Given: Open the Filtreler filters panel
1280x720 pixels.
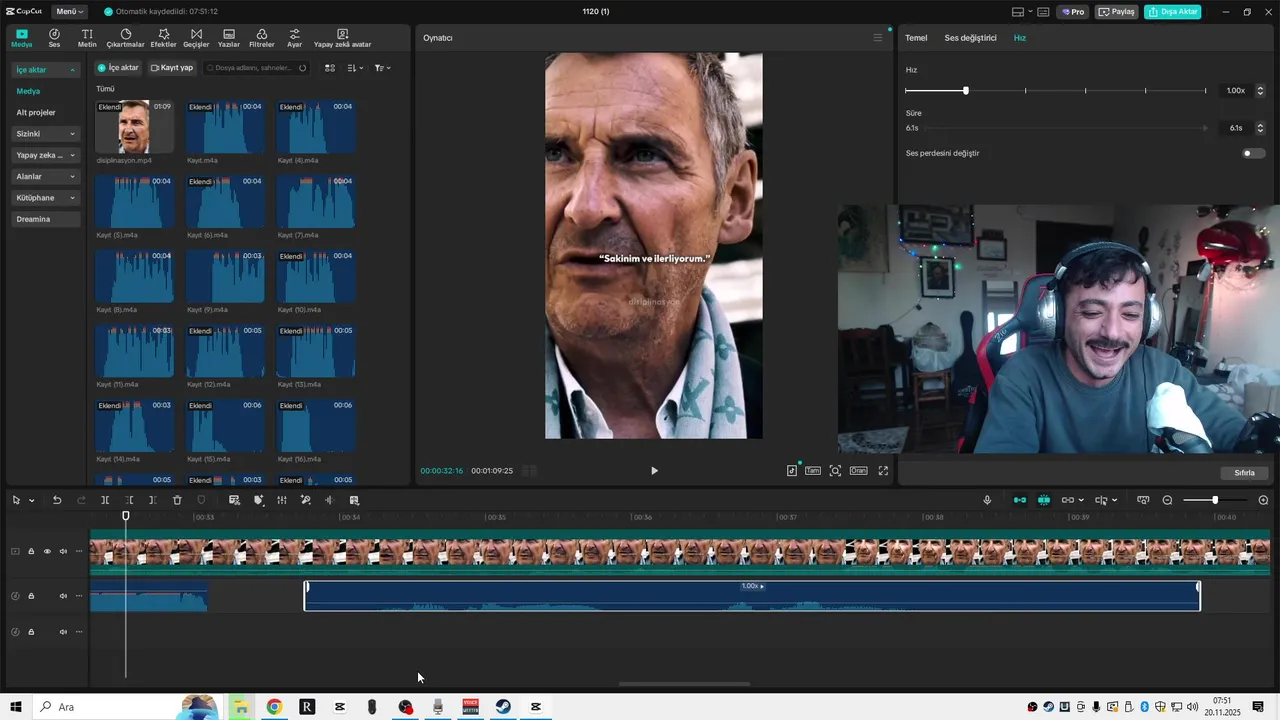Looking at the screenshot, I should [x=261, y=38].
